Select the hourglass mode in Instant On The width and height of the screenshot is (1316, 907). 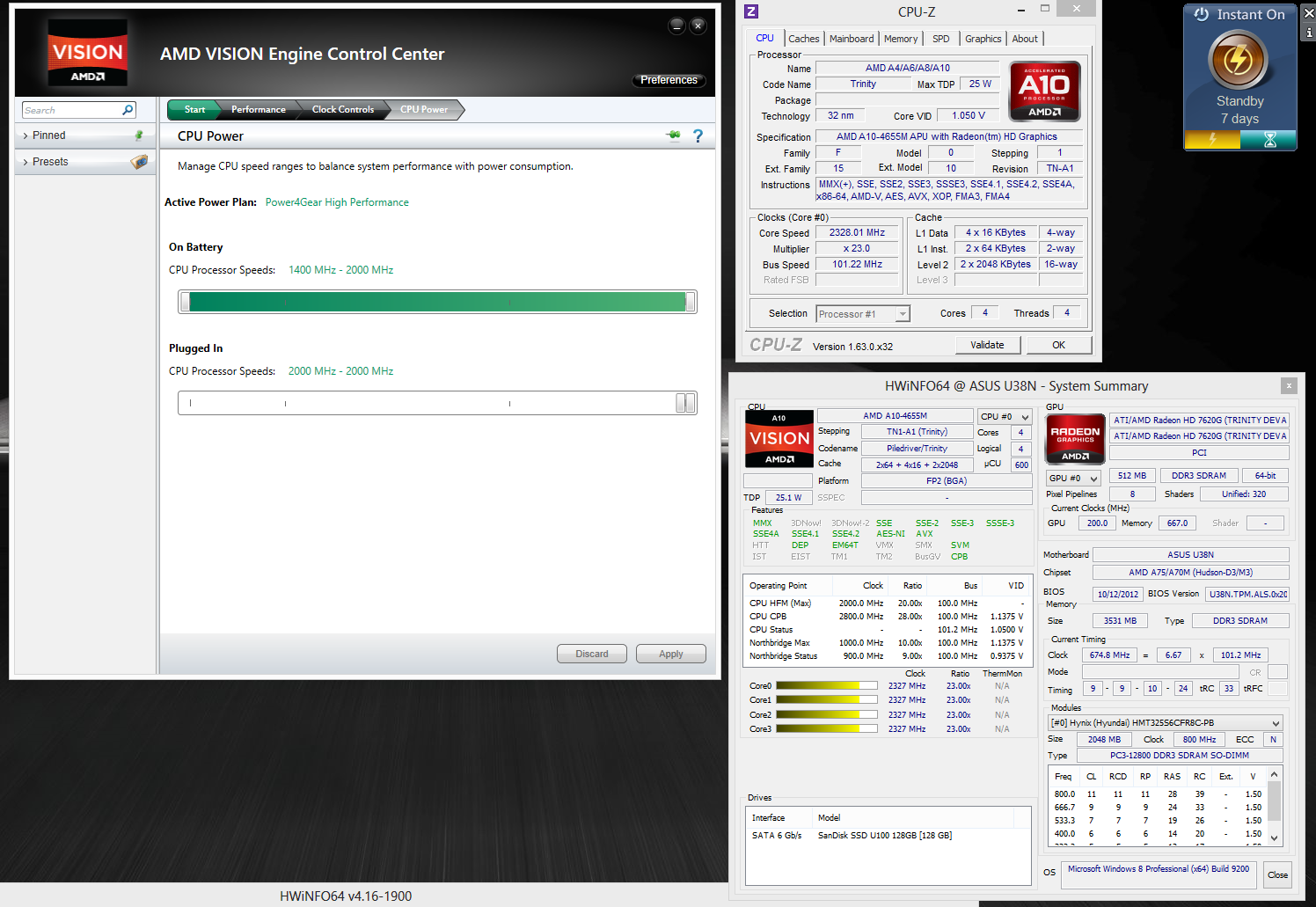[x=1268, y=140]
